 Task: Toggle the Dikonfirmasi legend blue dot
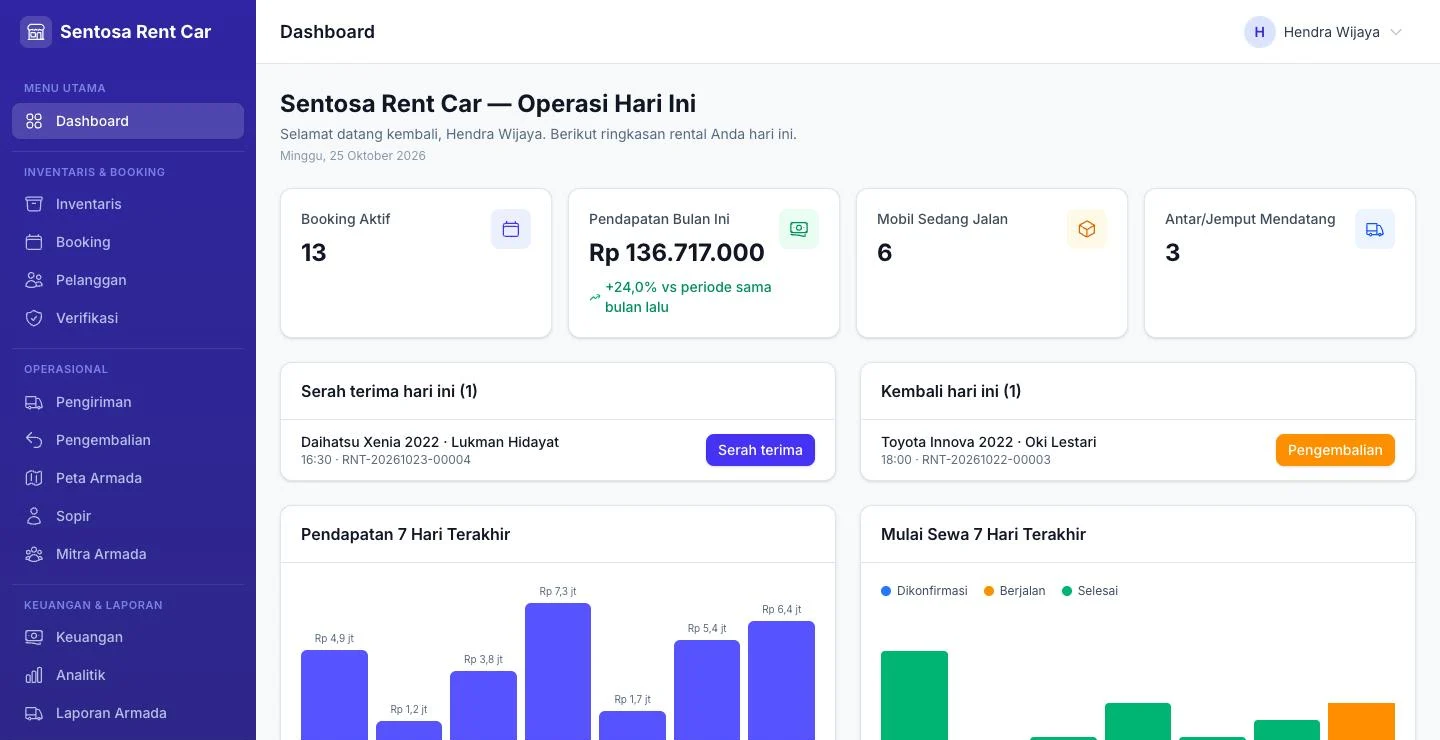coord(886,591)
